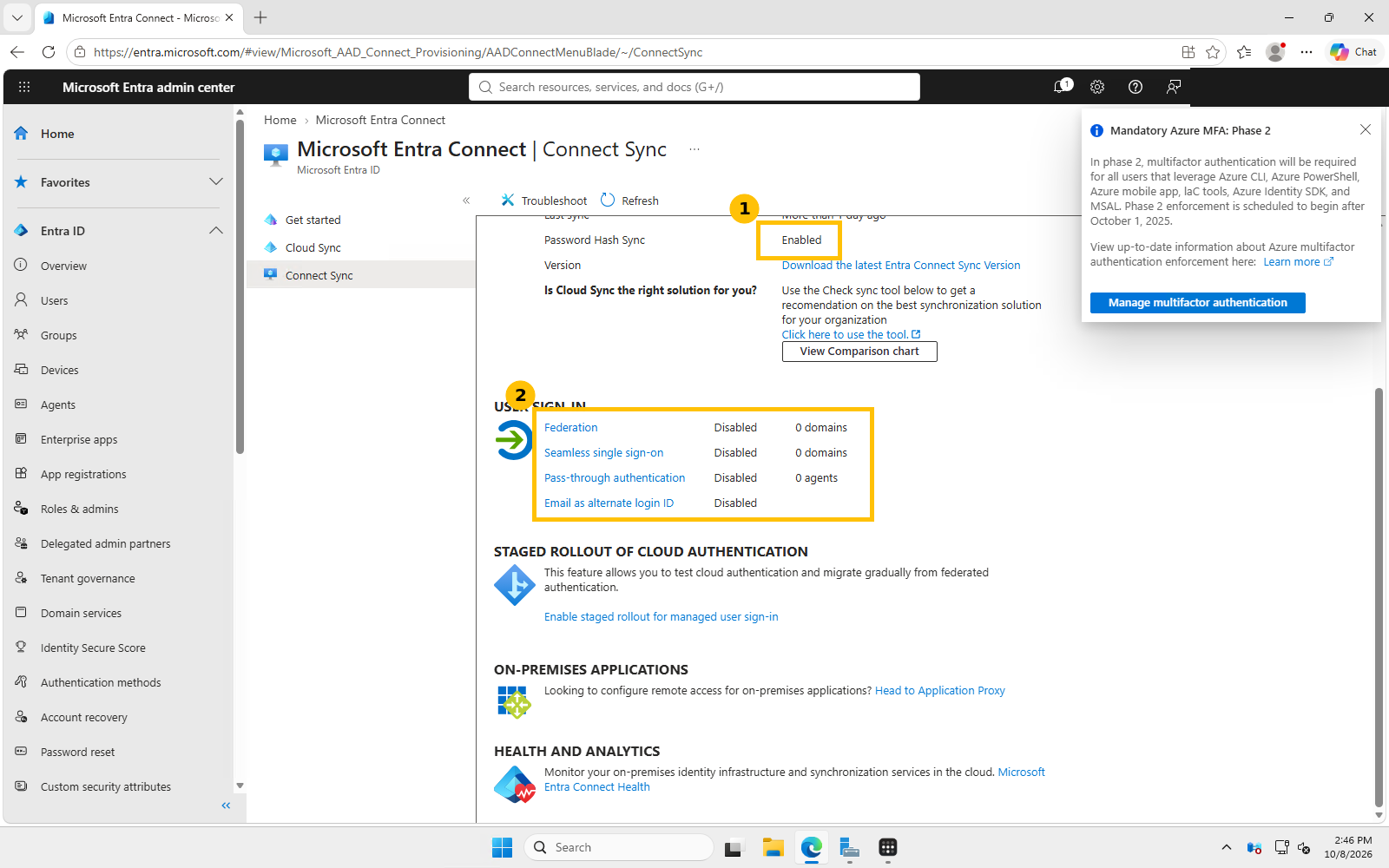The height and width of the screenshot is (868, 1389).
Task: Open Authentication methods in the sidebar
Action: (101, 682)
